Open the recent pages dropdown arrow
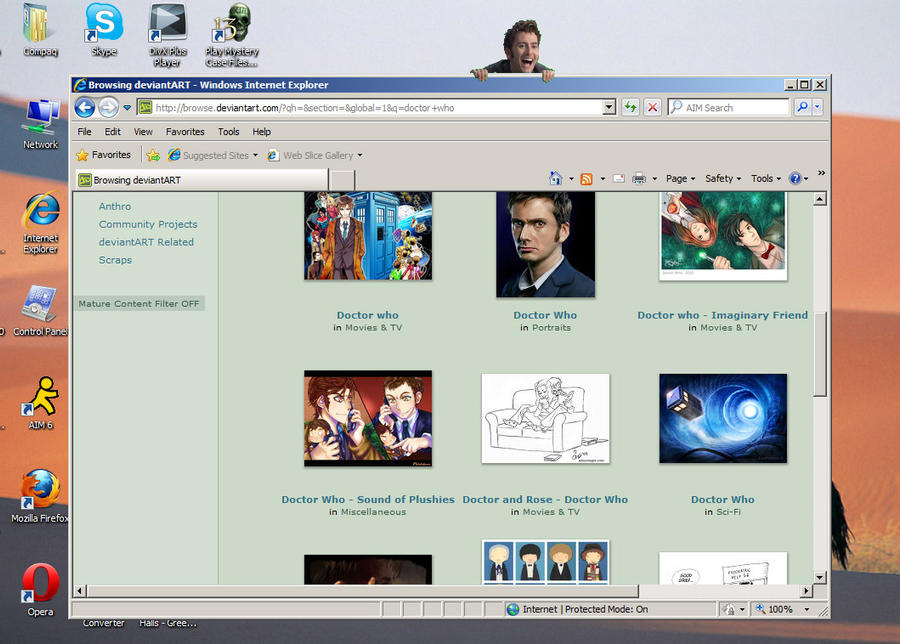 127,107
